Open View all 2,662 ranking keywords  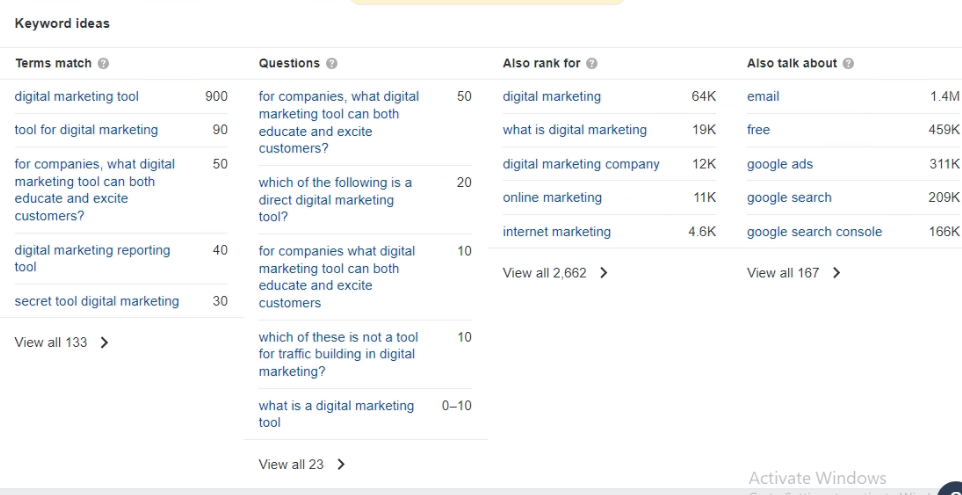tap(544, 273)
